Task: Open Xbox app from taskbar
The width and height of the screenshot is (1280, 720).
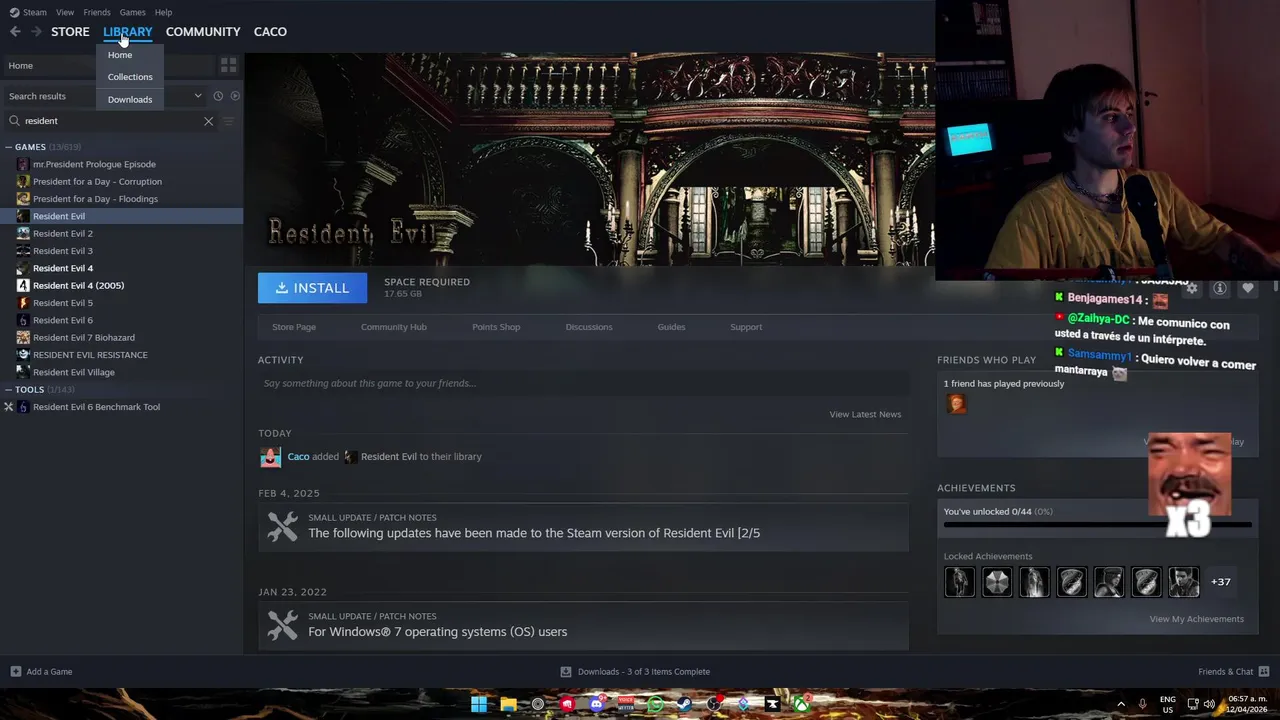Action: (802, 704)
